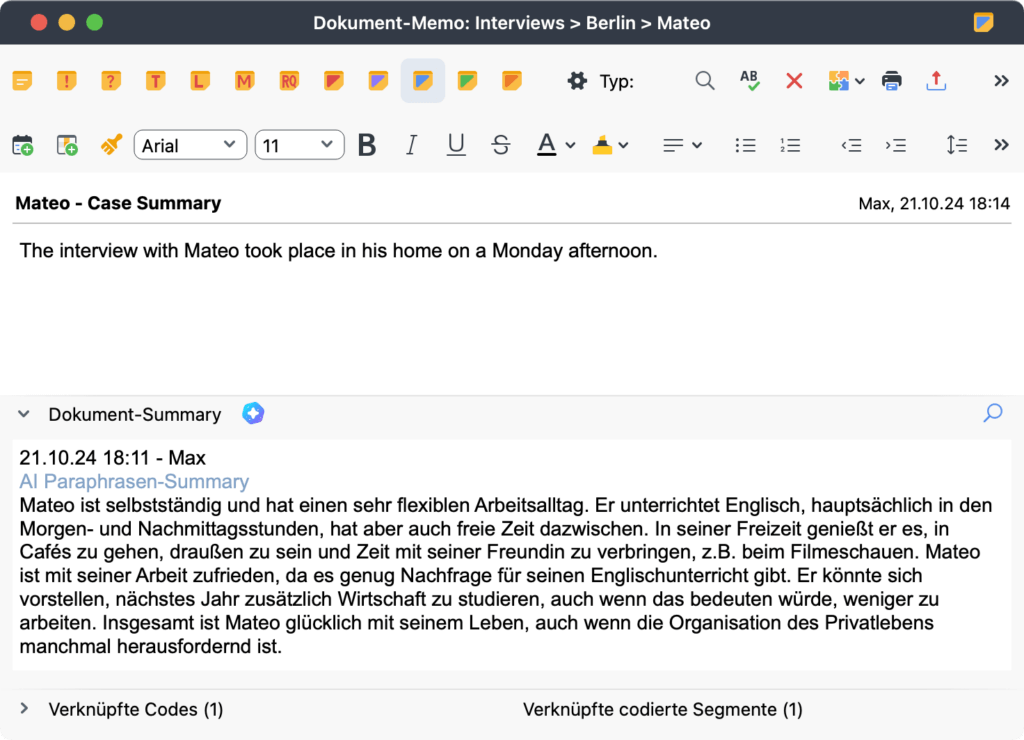Toggle underline formatting
This screenshot has height=740, width=1024.
(x=456, y=145)
